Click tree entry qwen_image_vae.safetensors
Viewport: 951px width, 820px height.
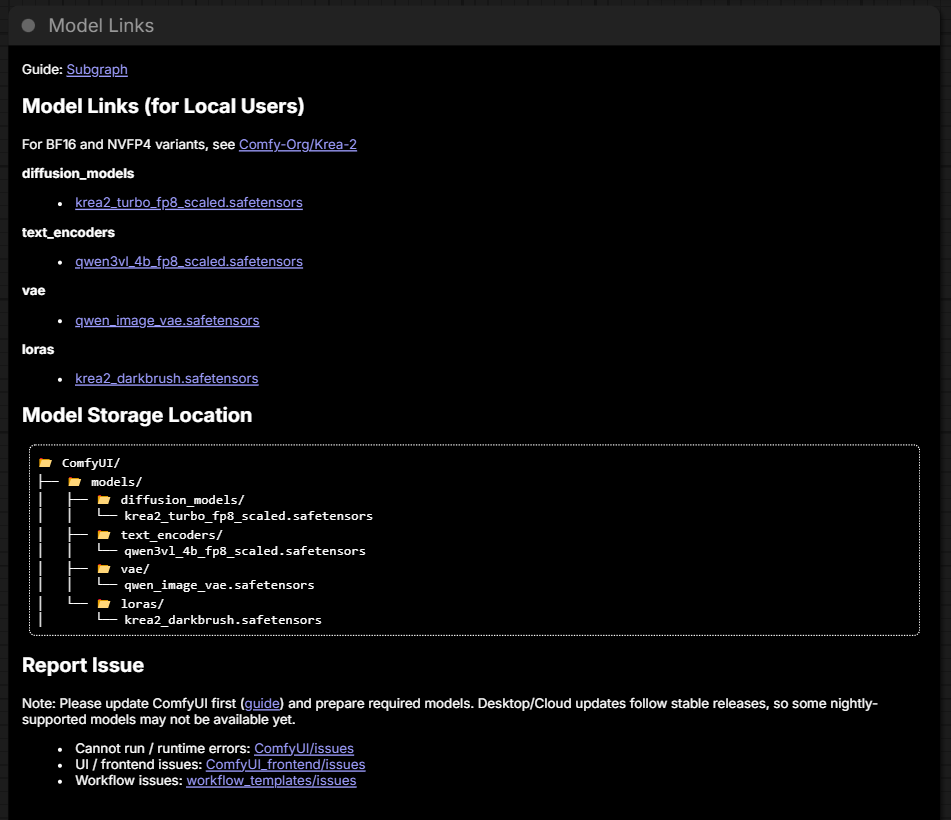220,585
